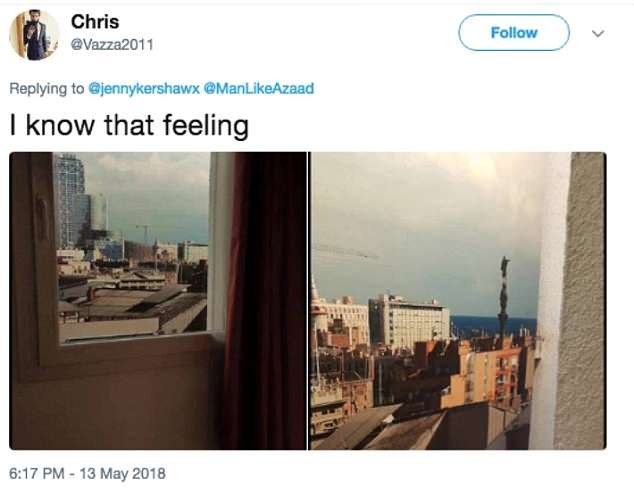Open the @jennykershawx mention link

144,89
